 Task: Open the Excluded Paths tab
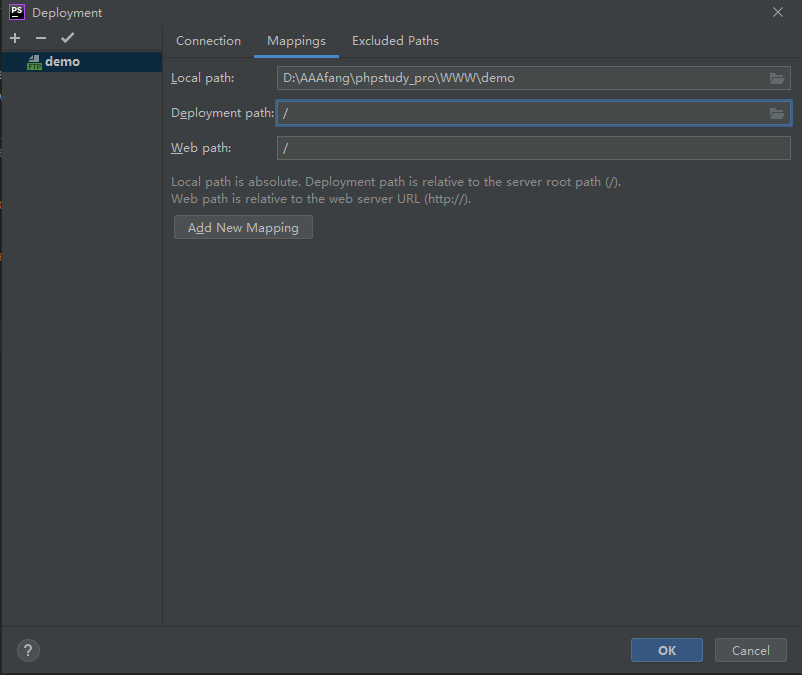395,41
